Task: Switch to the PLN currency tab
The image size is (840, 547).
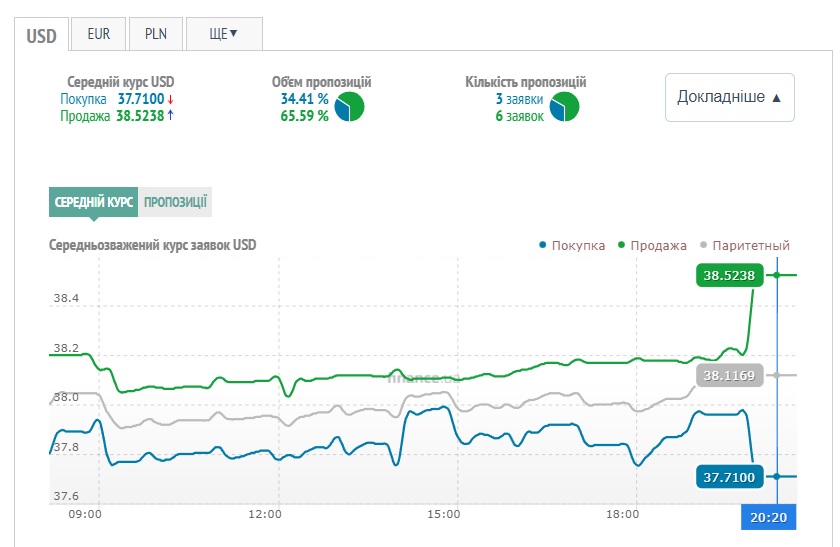Action: [156, 33]
